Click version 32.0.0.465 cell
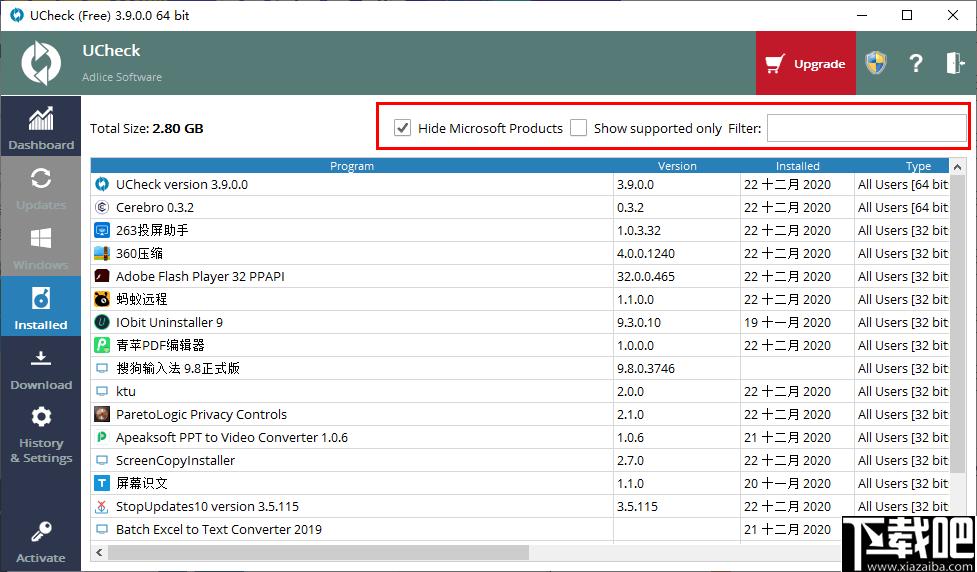 tap(646, 276)
